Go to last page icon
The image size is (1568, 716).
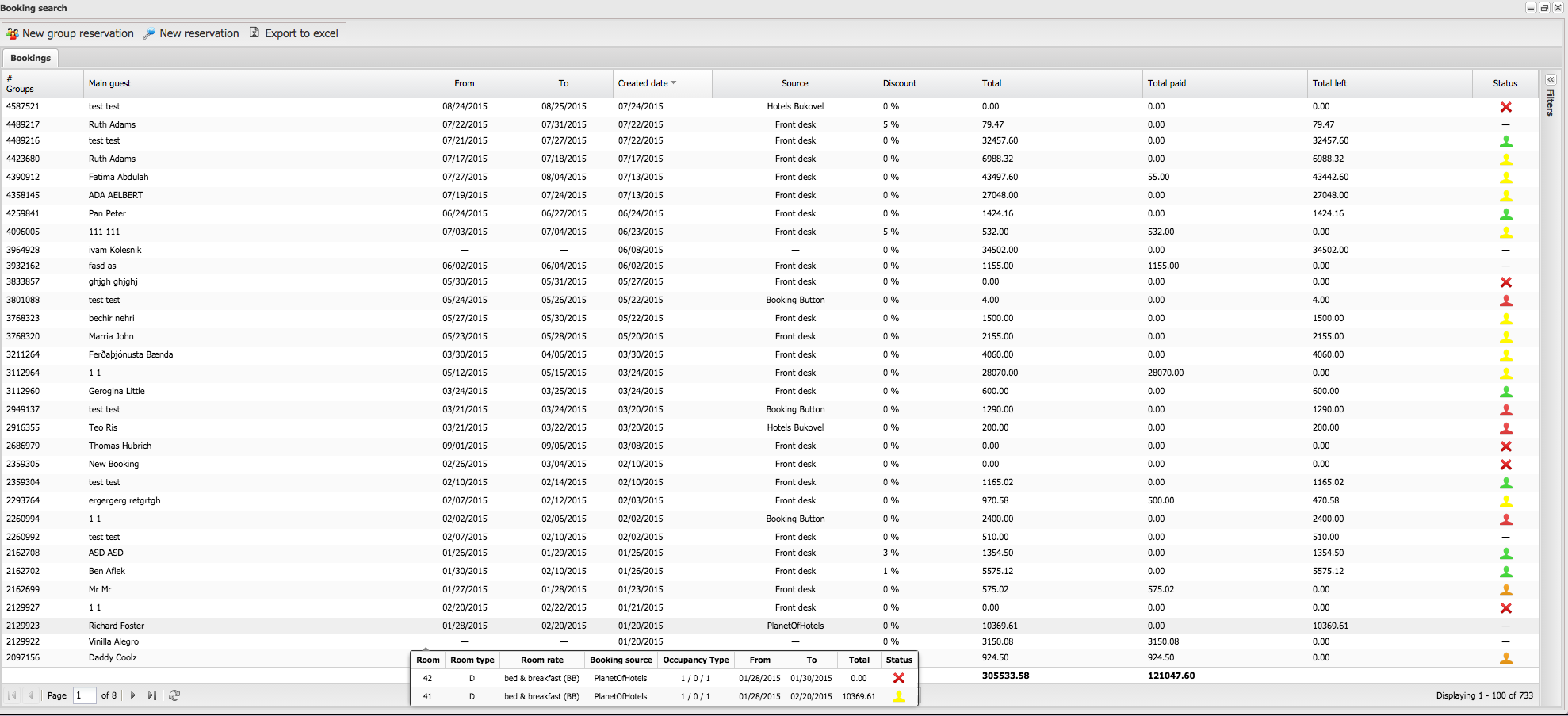pos(152,695)
